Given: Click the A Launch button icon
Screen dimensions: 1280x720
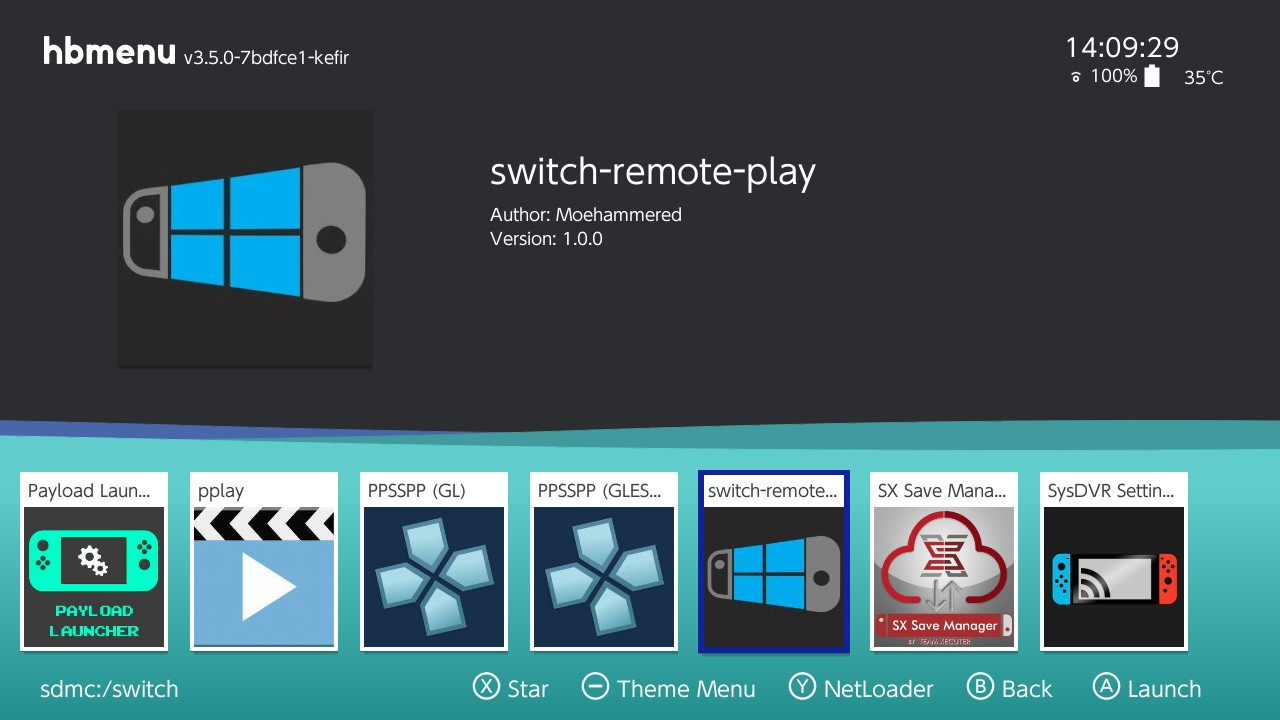Looking at the screenshot, I should (x=1105, y=686).
